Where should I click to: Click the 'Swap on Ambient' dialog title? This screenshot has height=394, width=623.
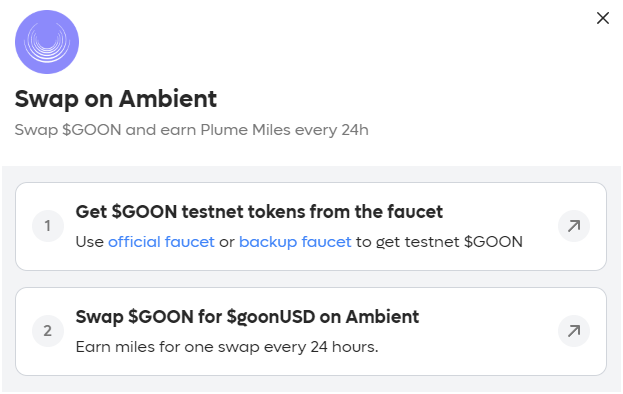tap(116, 98)
